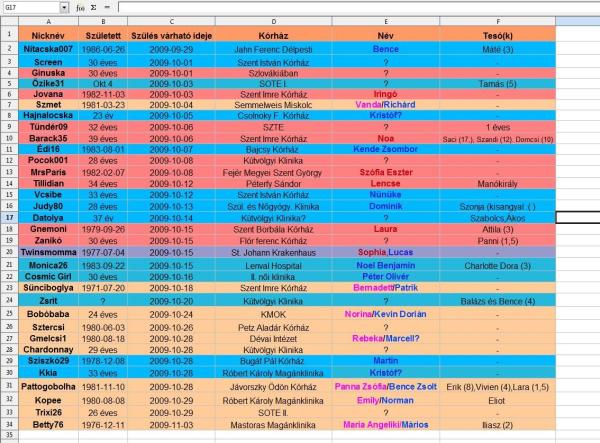Select row 31 header
Image resolution: width=600 pixels, height=443 pixels.
pos(7,385)
